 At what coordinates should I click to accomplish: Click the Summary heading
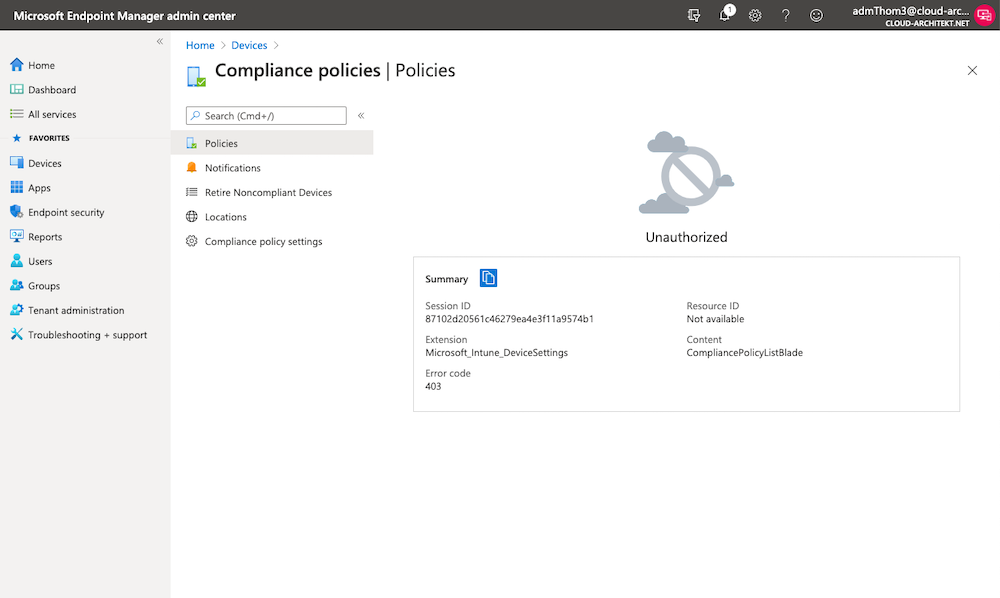coord(446,279)
